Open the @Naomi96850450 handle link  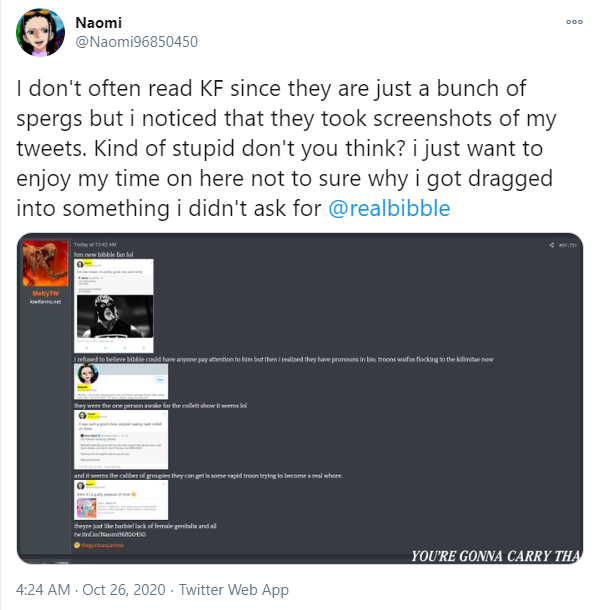point(137,42)
